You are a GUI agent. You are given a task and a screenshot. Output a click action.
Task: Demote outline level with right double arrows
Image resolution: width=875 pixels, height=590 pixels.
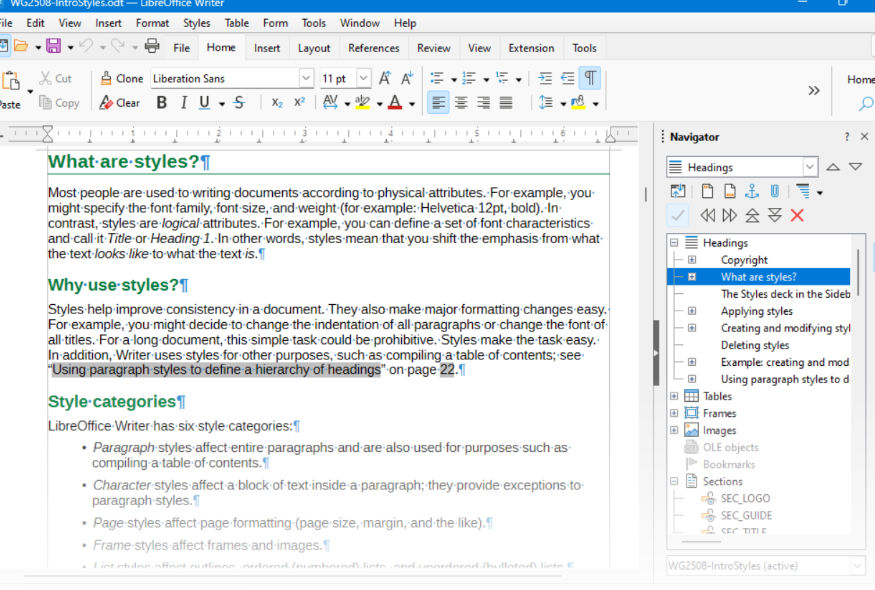pos(729,215)
